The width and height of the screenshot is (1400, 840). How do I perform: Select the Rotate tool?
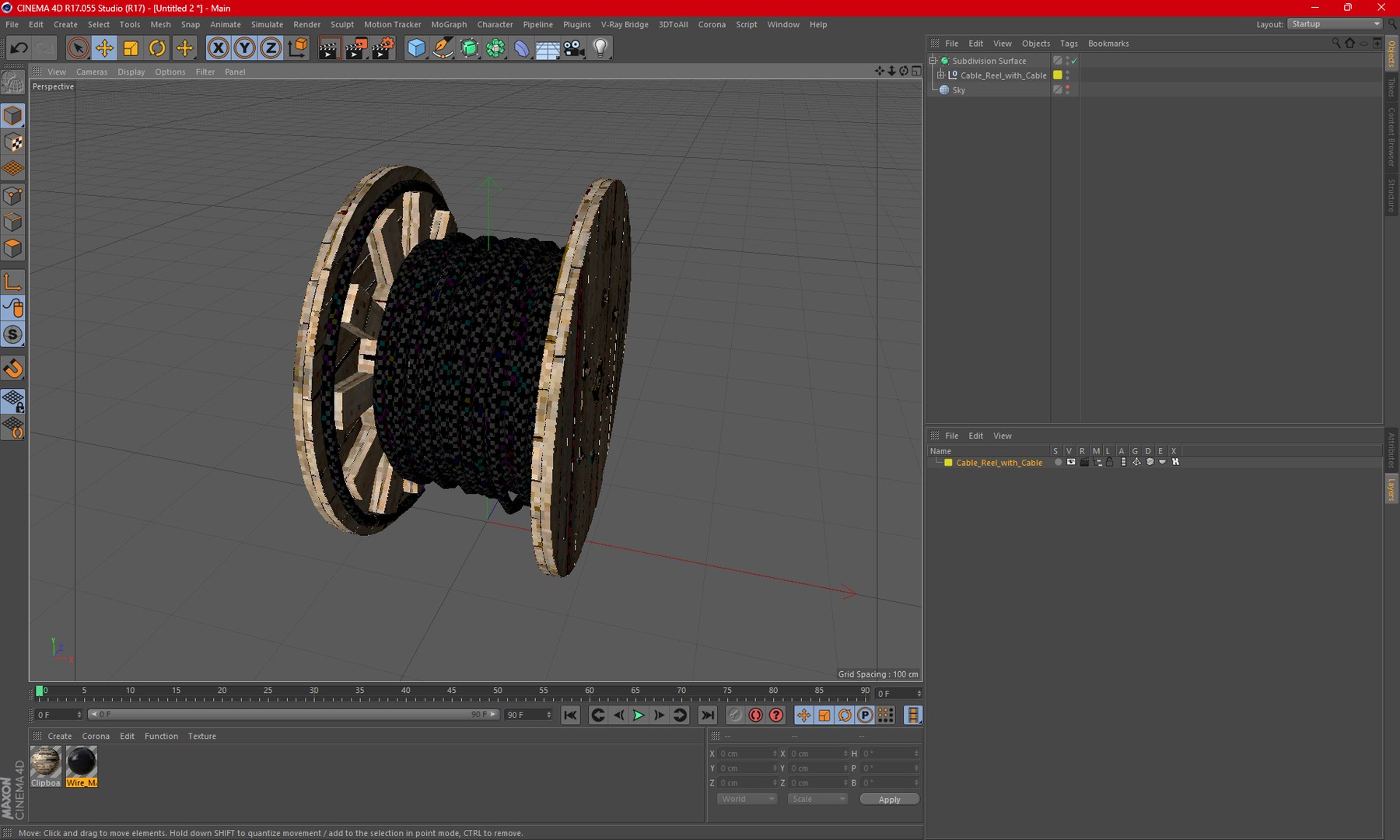pos(157,48)
